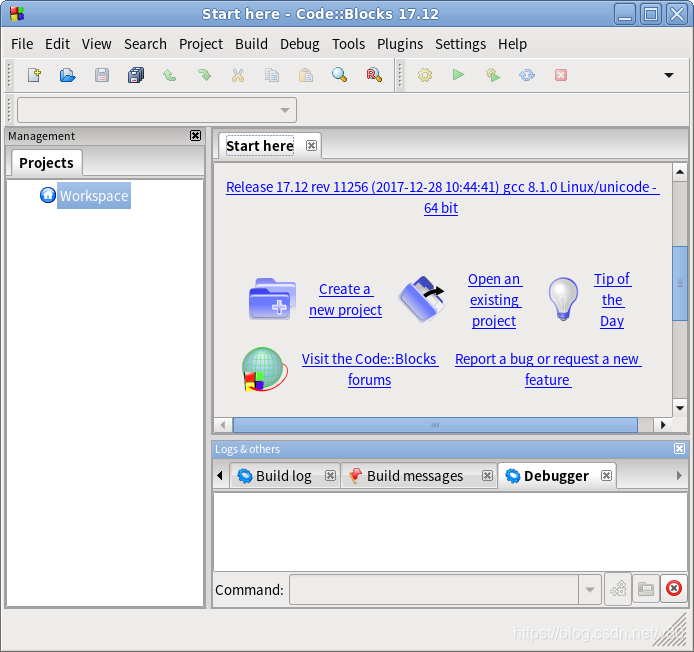The image size is (694, 652).
Task: Click the open existing project icon
Action: (x=421, y=299)
